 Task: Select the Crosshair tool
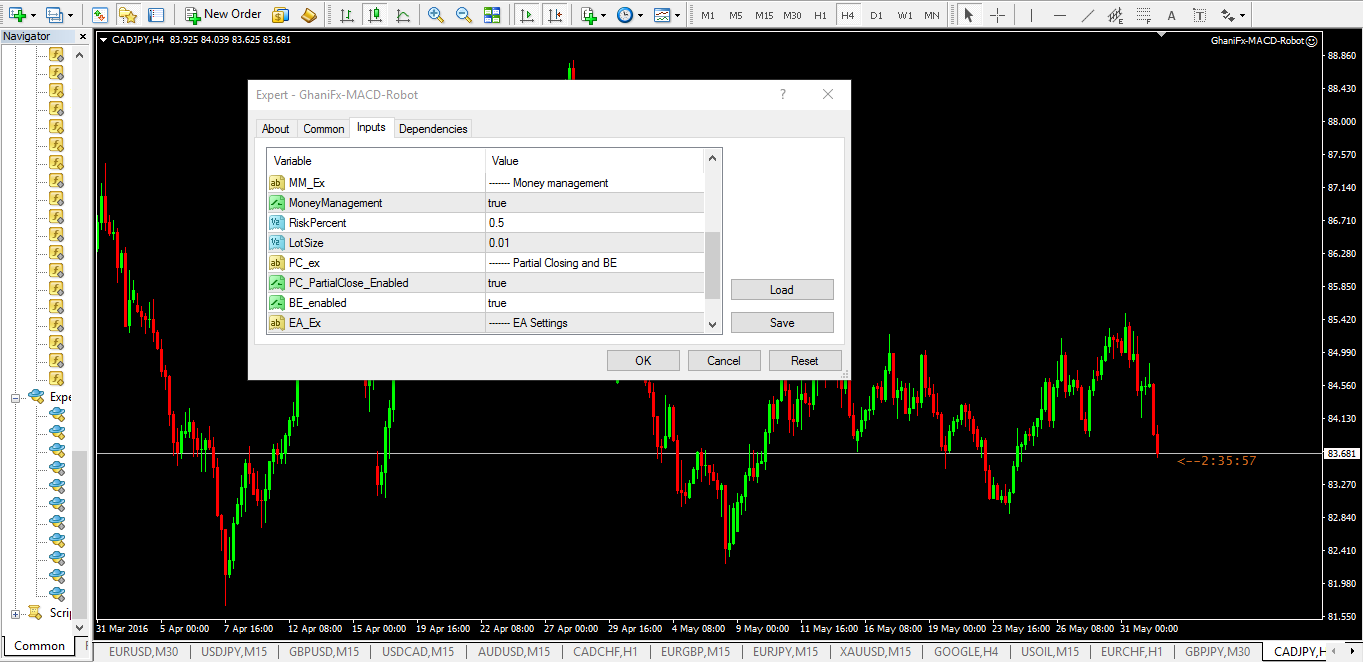pos(998,14)
